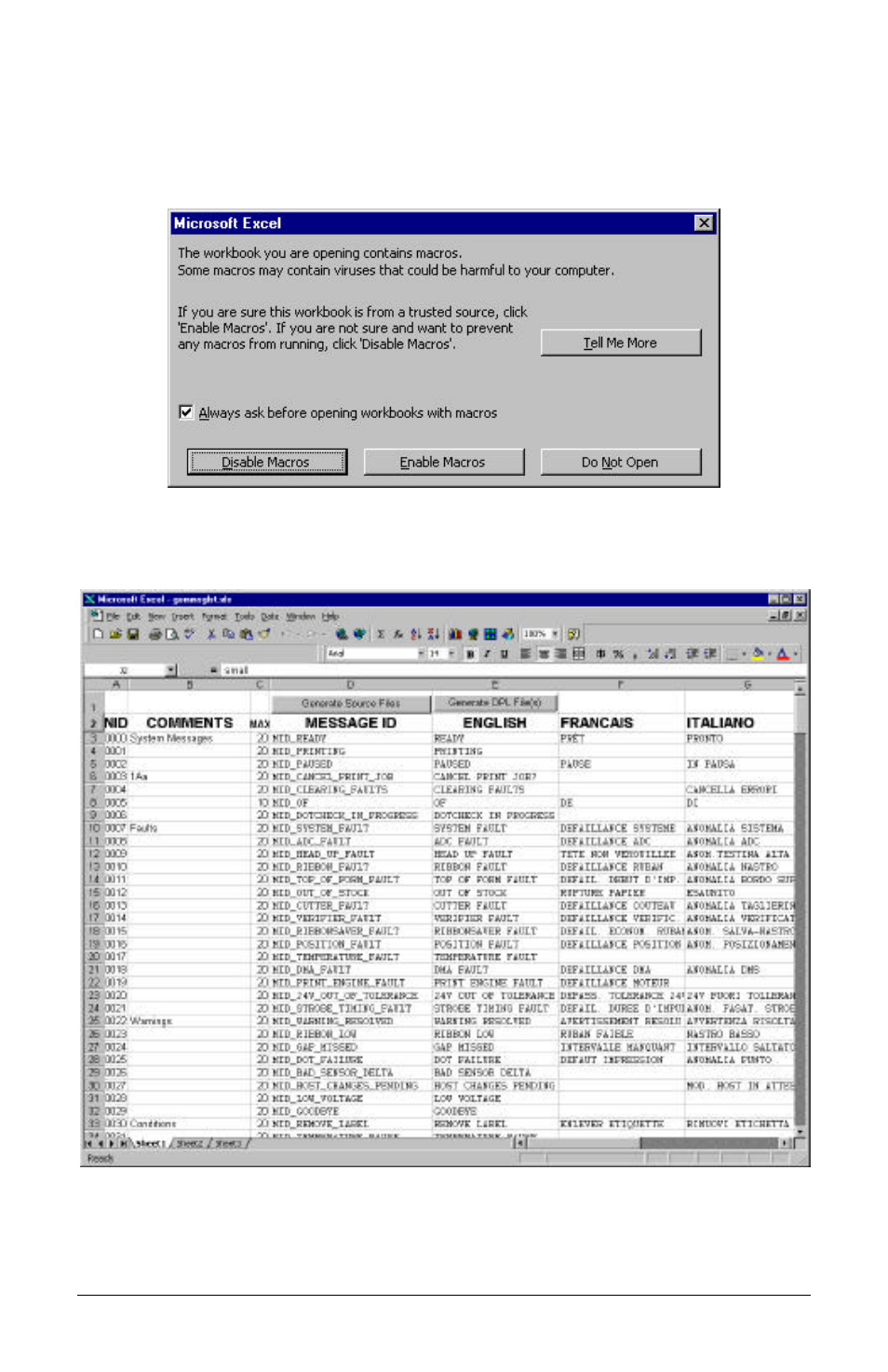Choose Do Not Open in dialog
Screen dimensions: 888x1372
[621, 462]
